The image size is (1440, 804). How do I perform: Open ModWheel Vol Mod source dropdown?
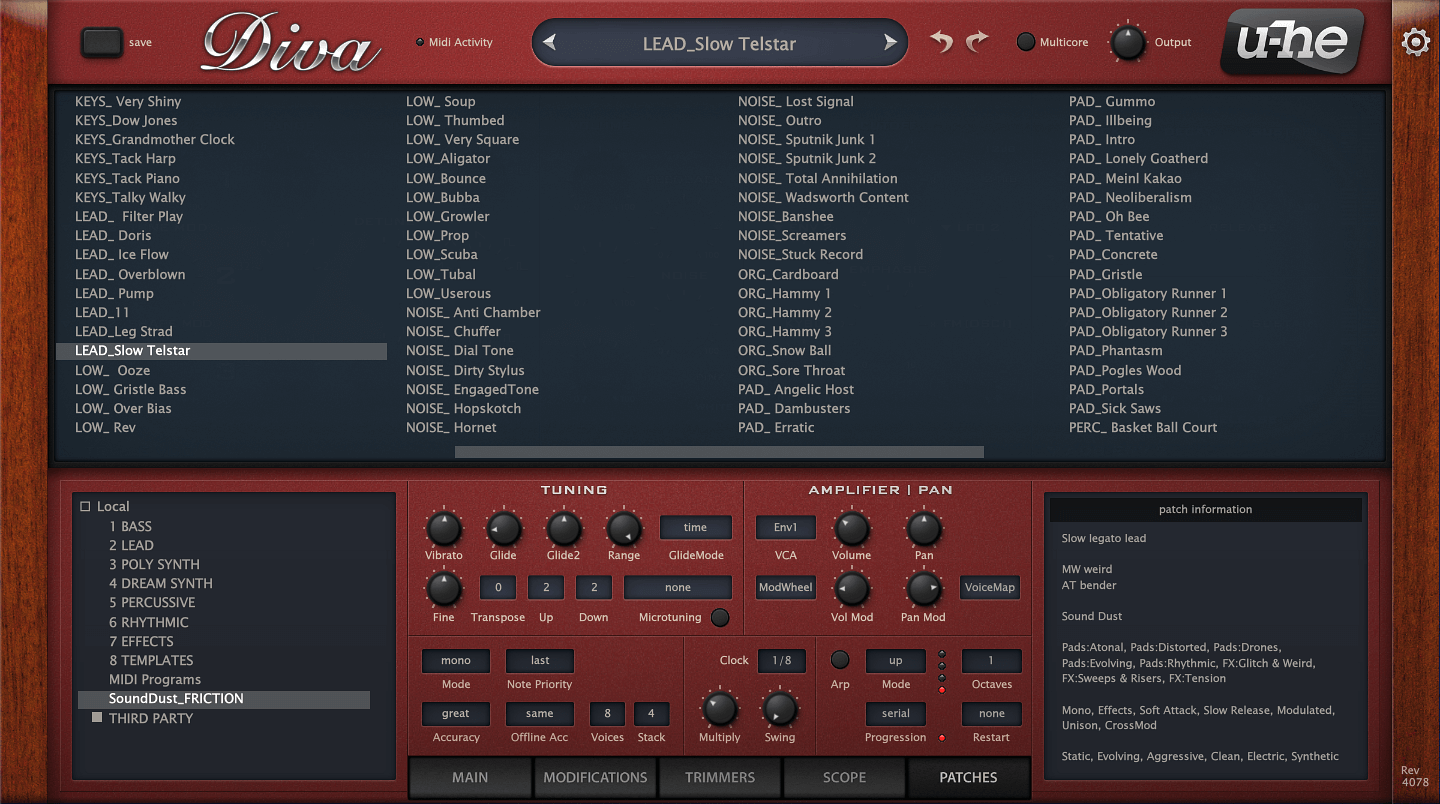786,588
